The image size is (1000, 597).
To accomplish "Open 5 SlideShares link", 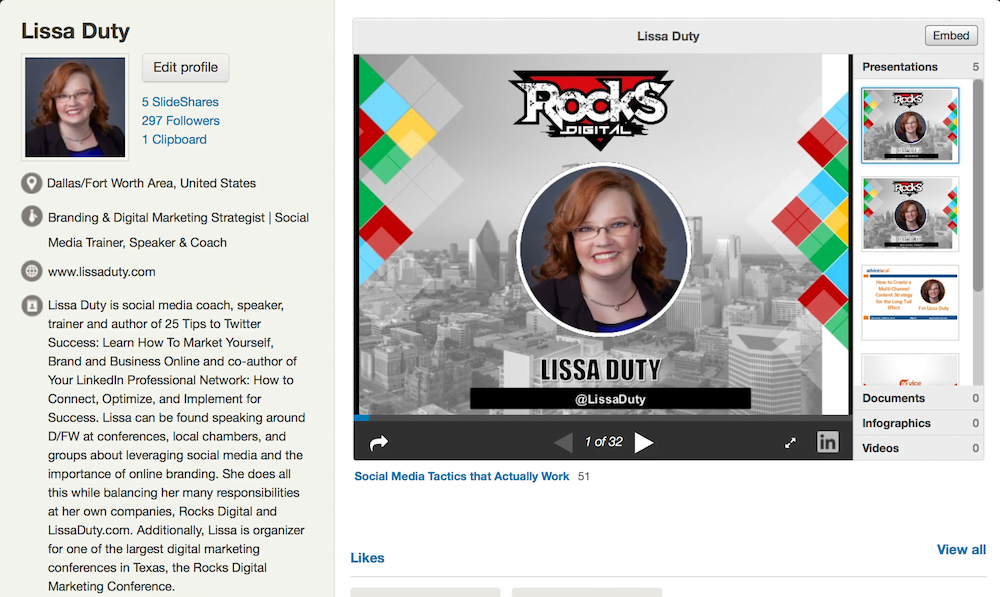I will tap(180, 102).
